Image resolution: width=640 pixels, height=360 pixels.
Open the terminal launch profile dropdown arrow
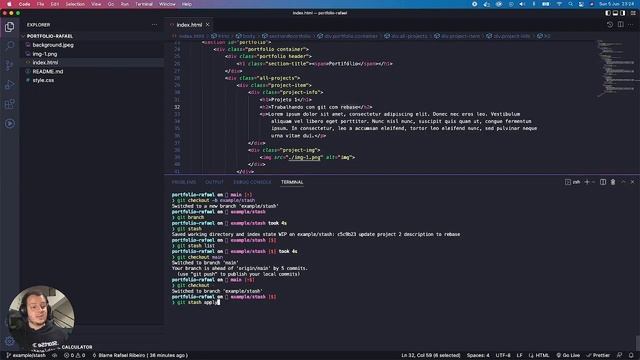click(593, 182)
